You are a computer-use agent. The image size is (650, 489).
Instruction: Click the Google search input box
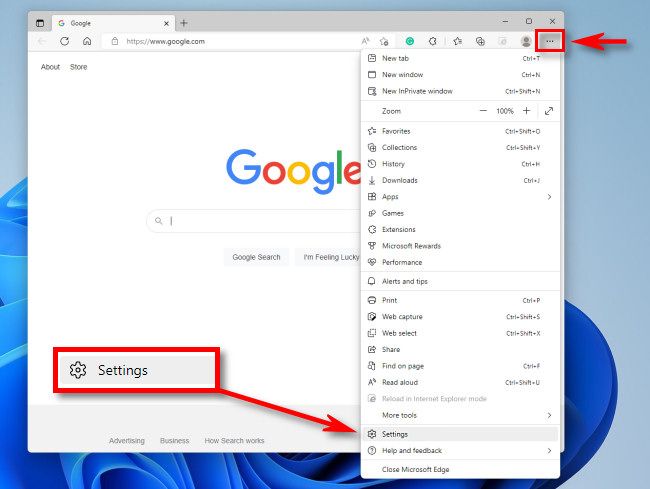[254, 221]
